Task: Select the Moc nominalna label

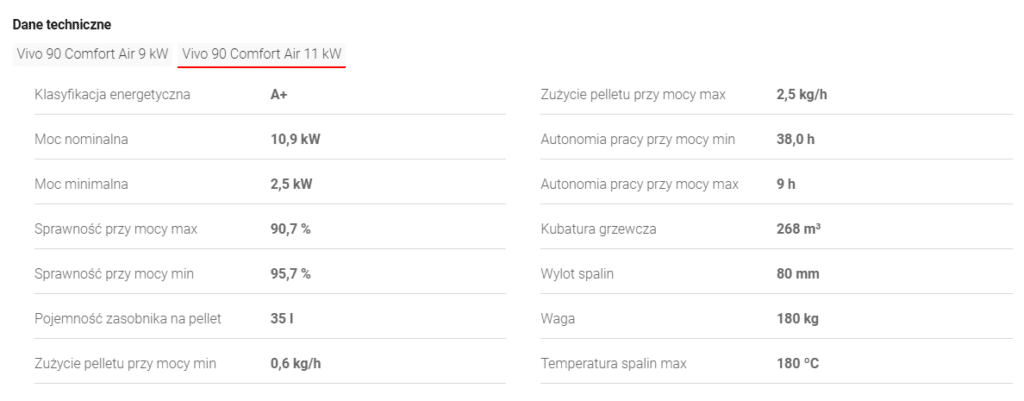Action: [81, 140]
